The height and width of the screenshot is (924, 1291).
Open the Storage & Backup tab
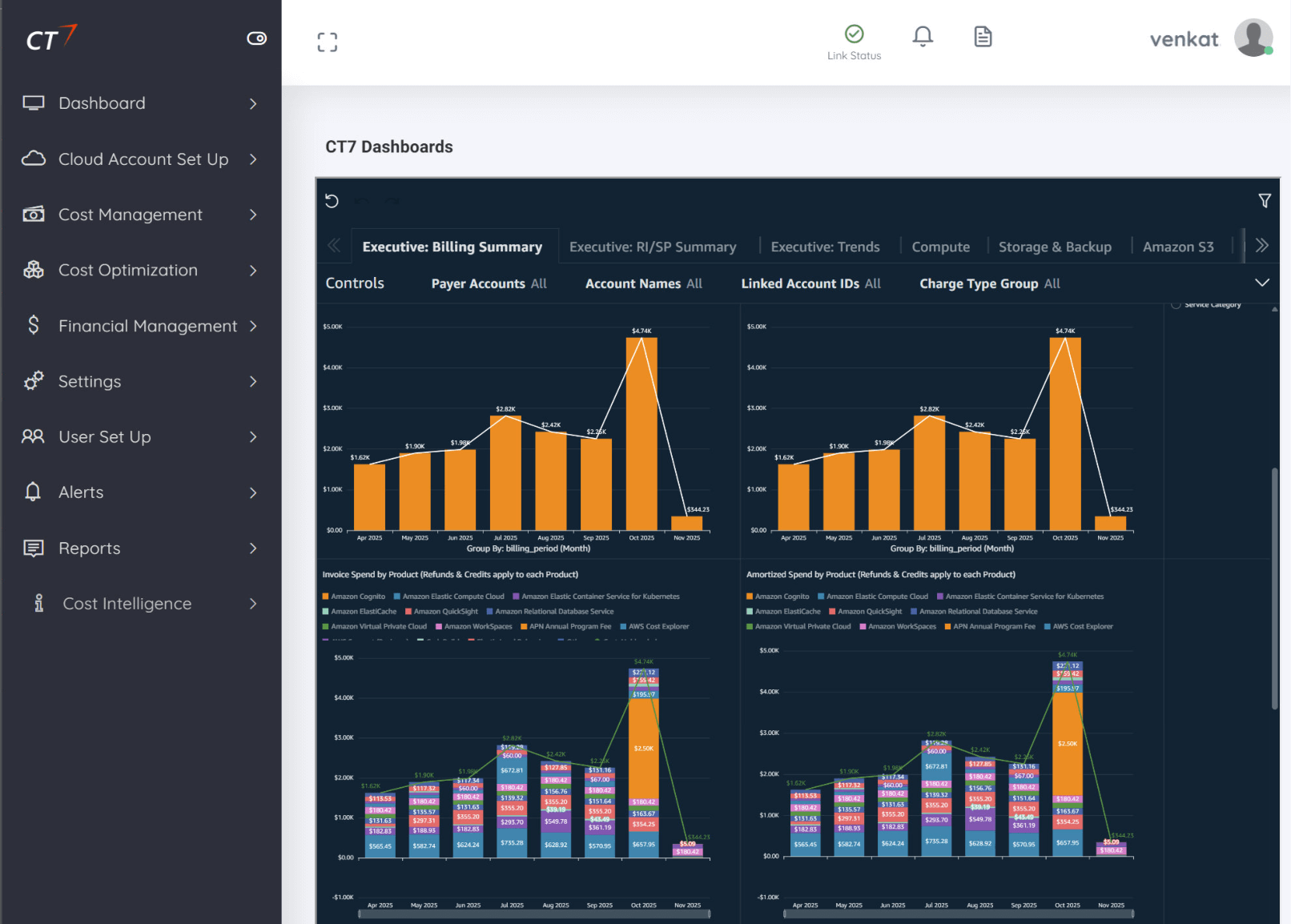coord(1055,247)
